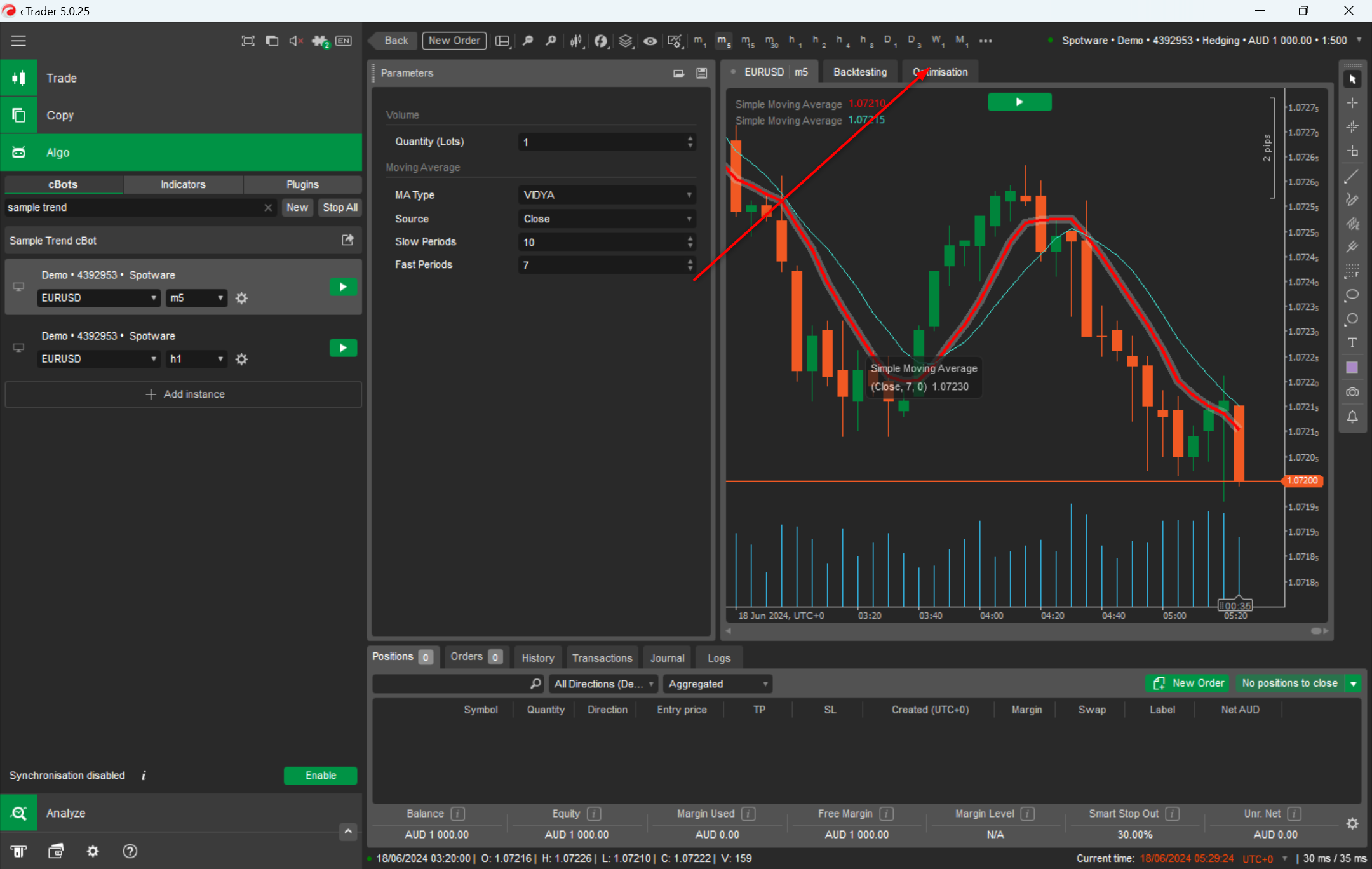
Task: Open the Trade section
Action: click(x=181, y=78)
